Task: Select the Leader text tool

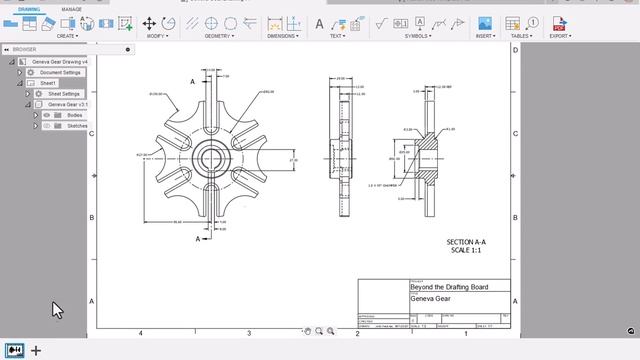Action: click(x=338, y=24)
